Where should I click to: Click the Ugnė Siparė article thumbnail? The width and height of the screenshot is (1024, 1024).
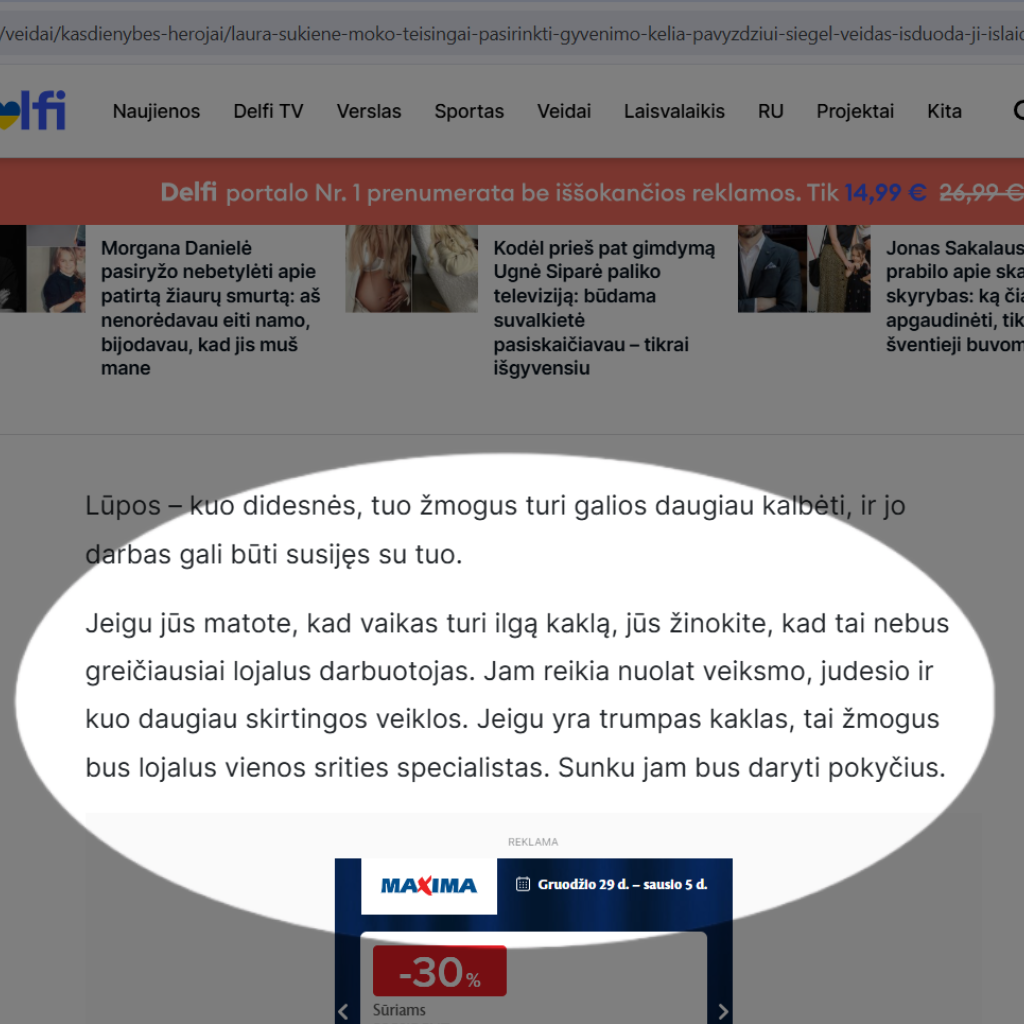[x=411, y=269]
